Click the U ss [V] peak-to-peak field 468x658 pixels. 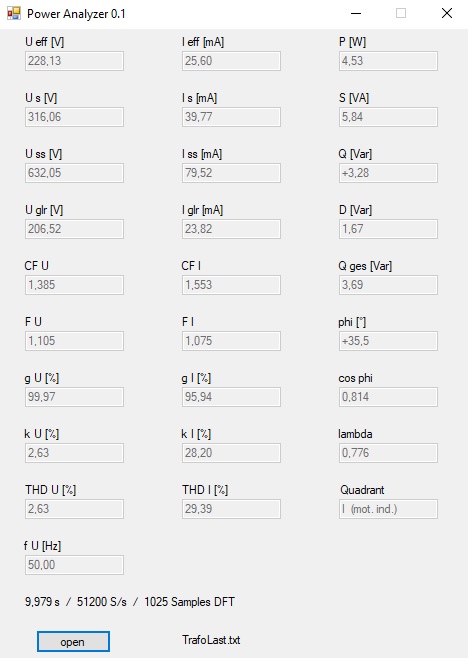pos(74,173)
